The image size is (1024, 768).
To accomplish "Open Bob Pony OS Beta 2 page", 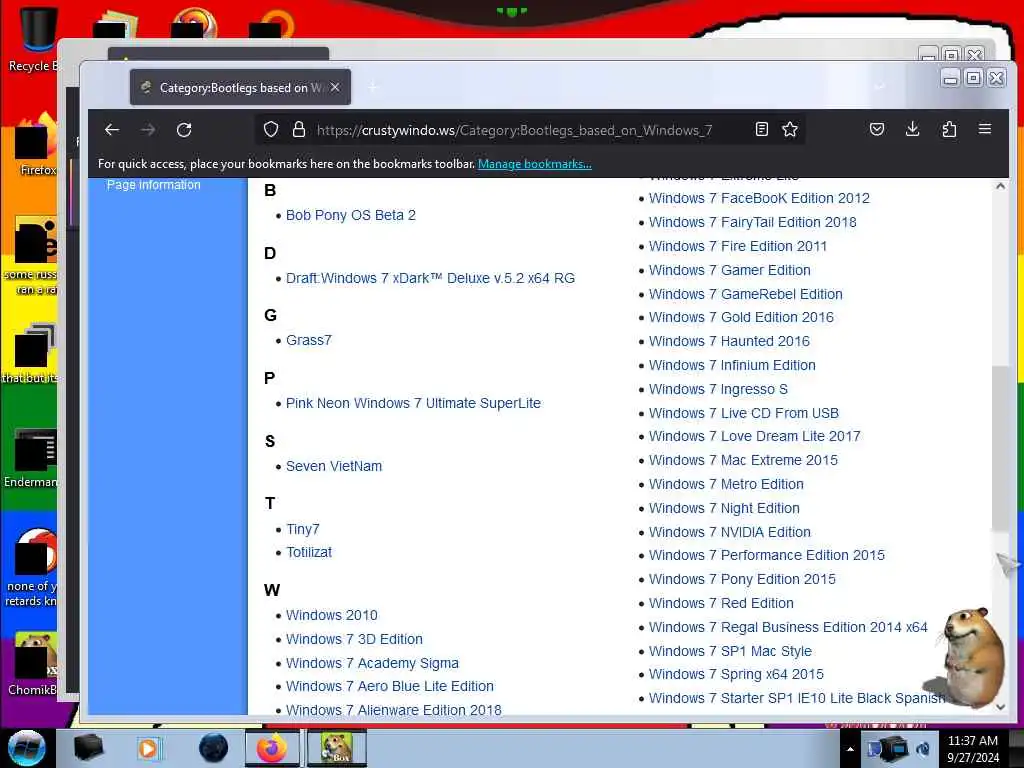I will [351, 215].
